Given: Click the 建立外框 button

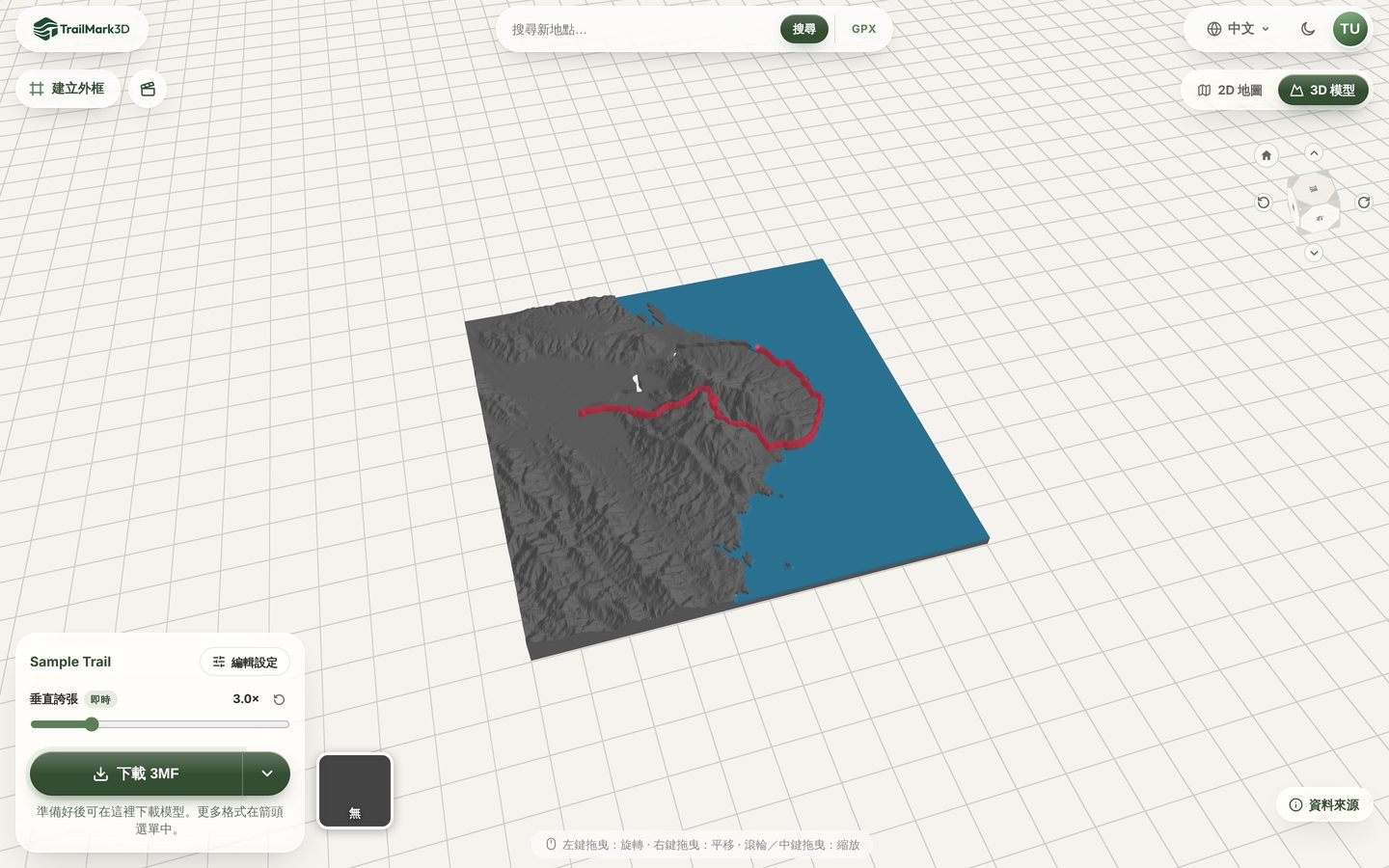Looking at the screenshot, I should (x=68, y=89).
